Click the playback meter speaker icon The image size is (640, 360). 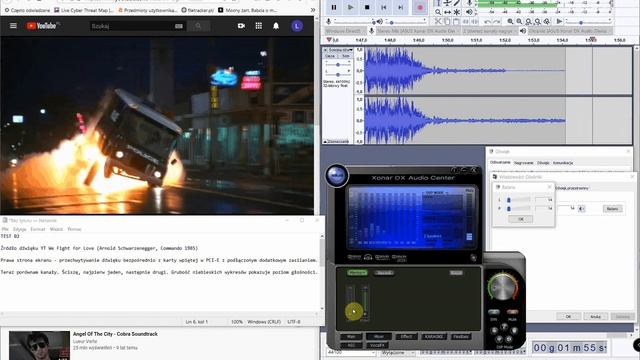click(469, 12)
